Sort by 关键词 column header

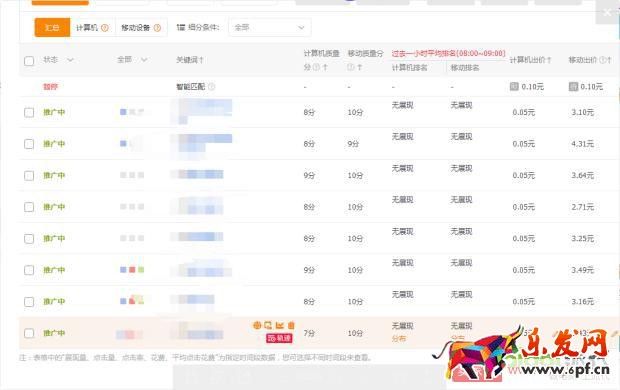pyautogui.click(x=190, y=60)
